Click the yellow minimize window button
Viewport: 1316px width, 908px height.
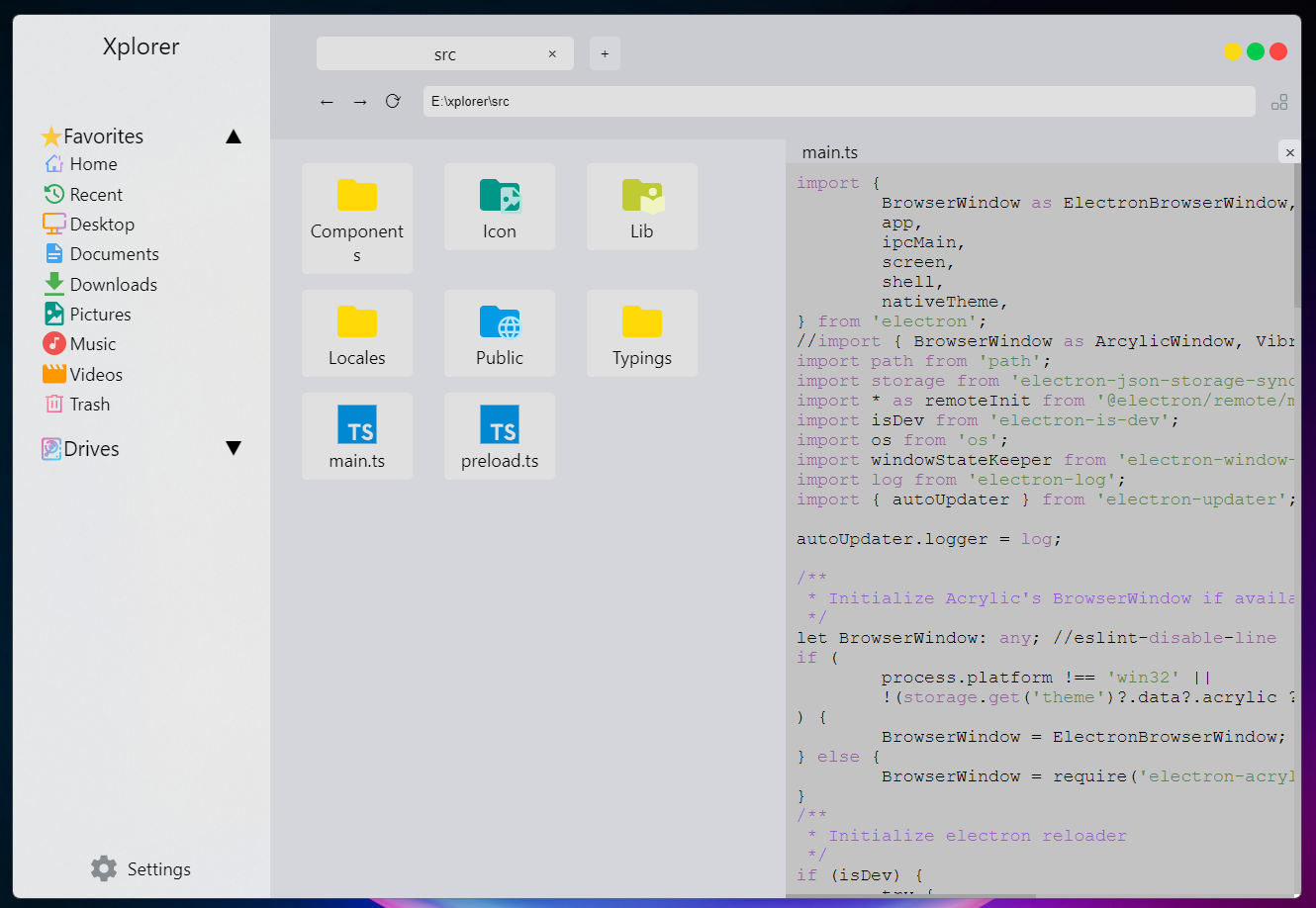1233,51
